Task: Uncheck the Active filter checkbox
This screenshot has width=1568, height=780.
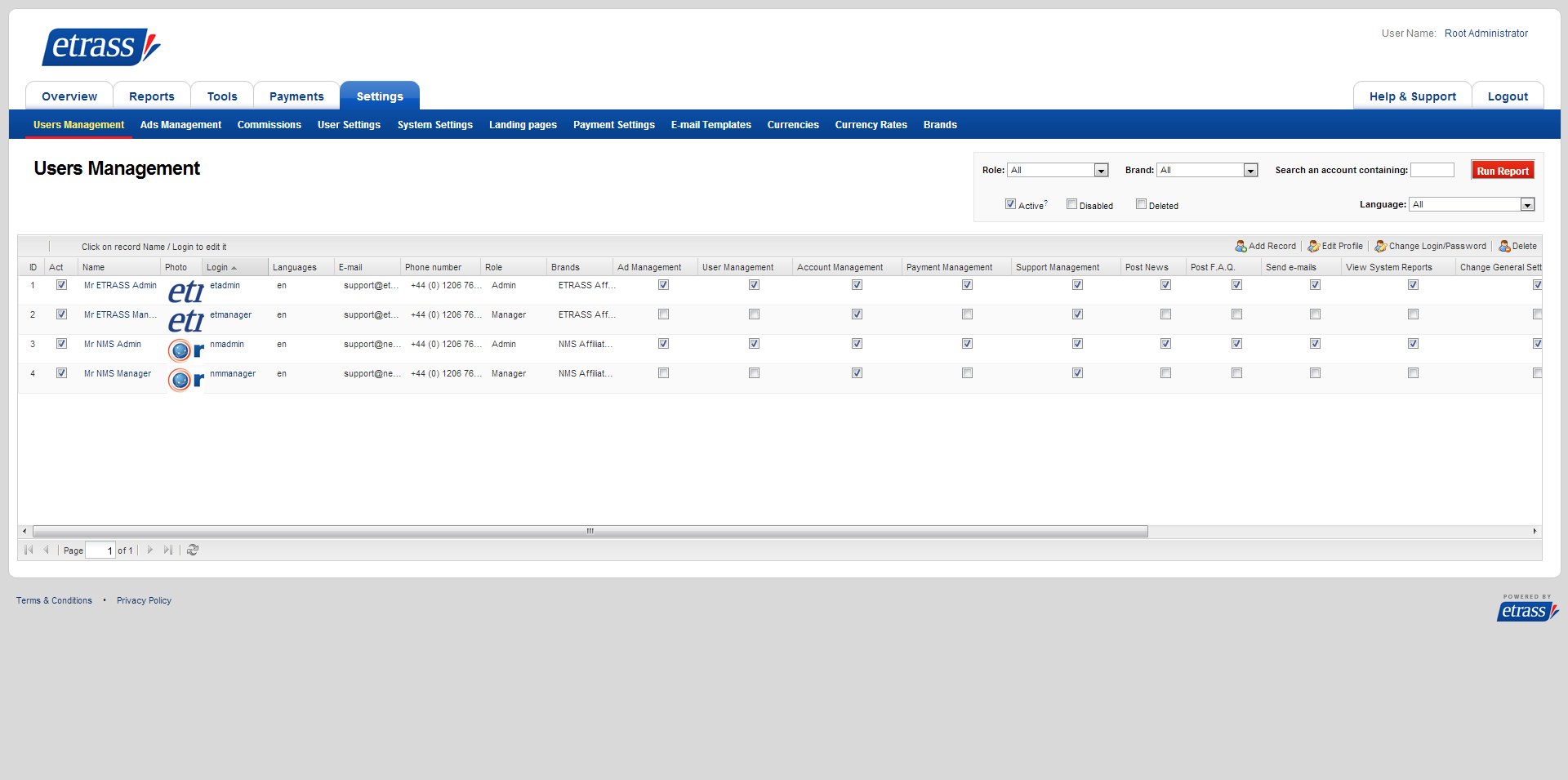Action: tap(1010, 205)
